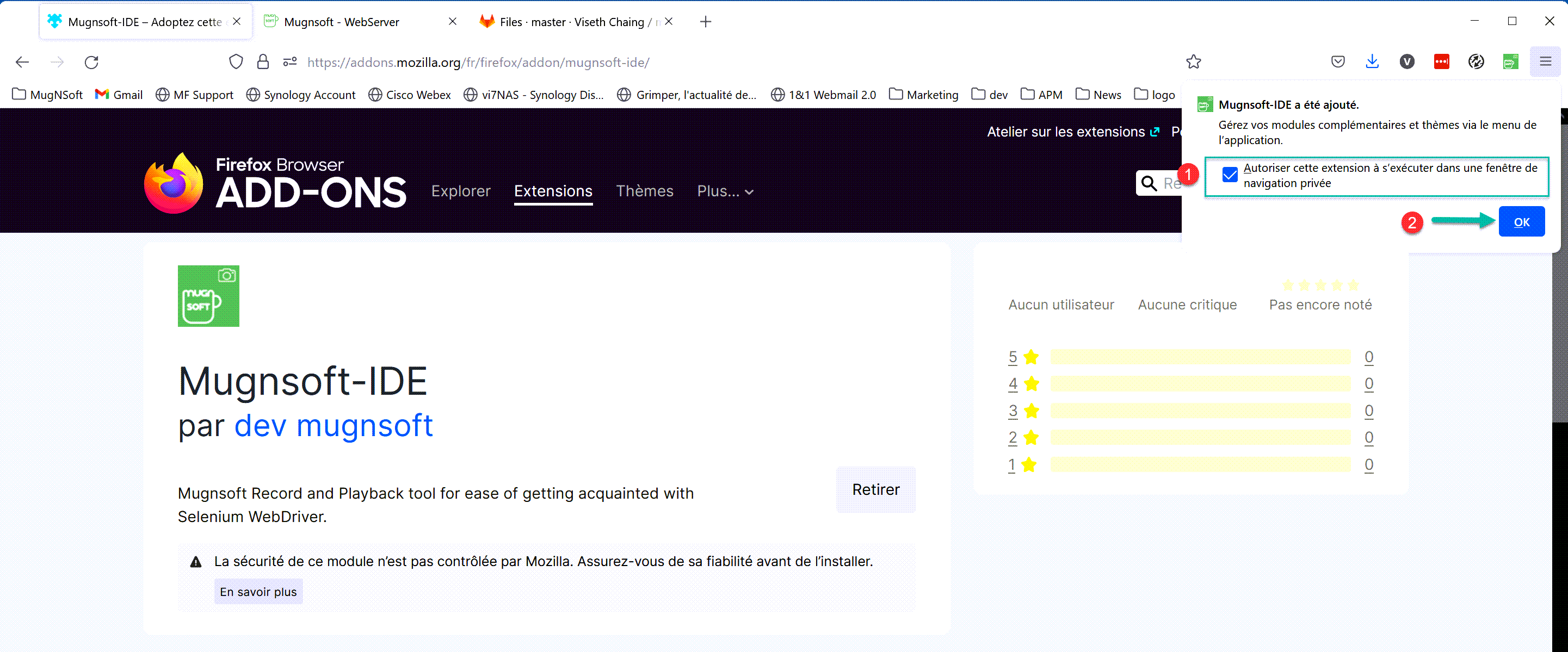
Task: Click the 4 star rating row
Action: point(1190,384)
